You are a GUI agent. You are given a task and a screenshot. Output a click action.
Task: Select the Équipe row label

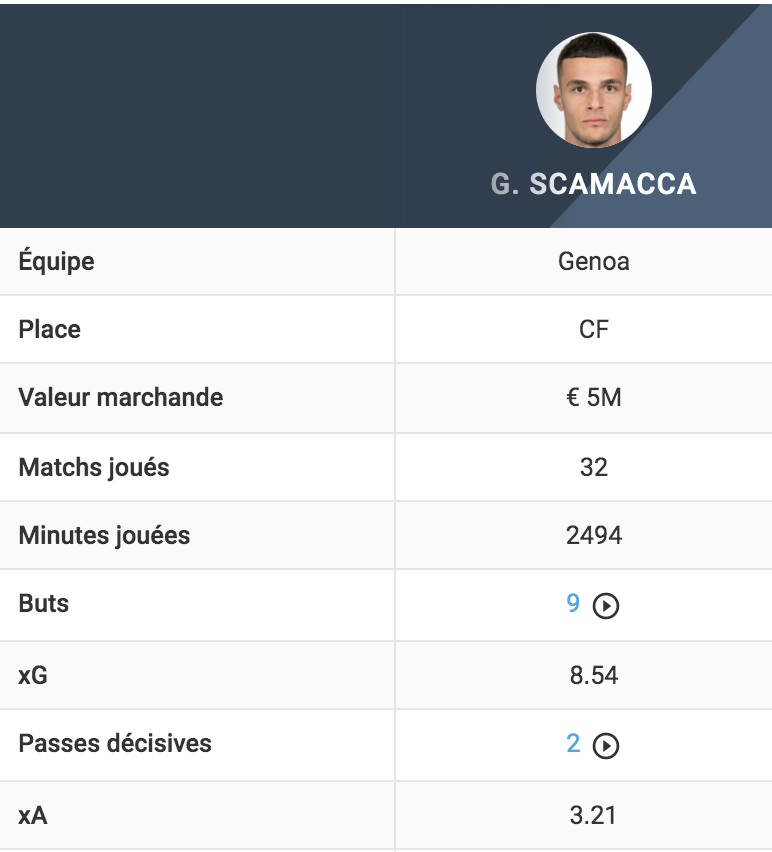click(x=57, y=260)
